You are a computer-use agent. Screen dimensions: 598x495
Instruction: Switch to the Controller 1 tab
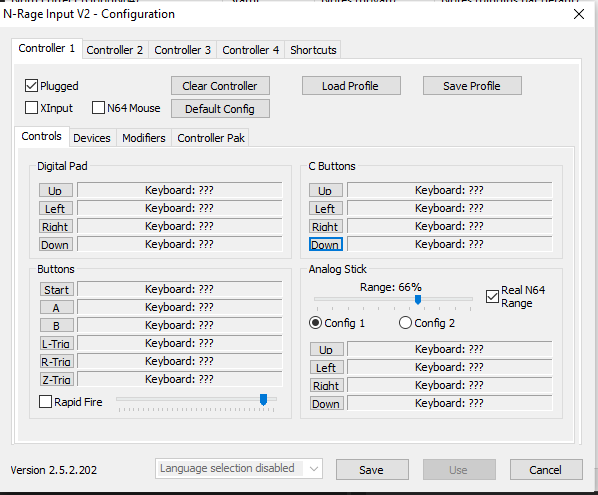tap(47, 48)
